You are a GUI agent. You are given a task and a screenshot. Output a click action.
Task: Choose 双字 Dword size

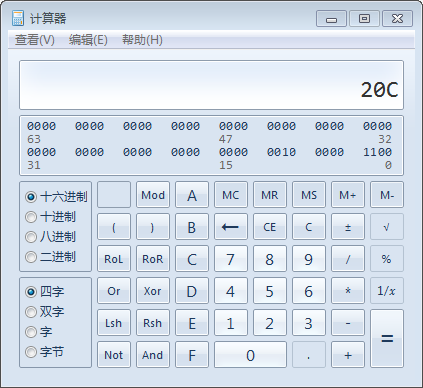[45, 312]
